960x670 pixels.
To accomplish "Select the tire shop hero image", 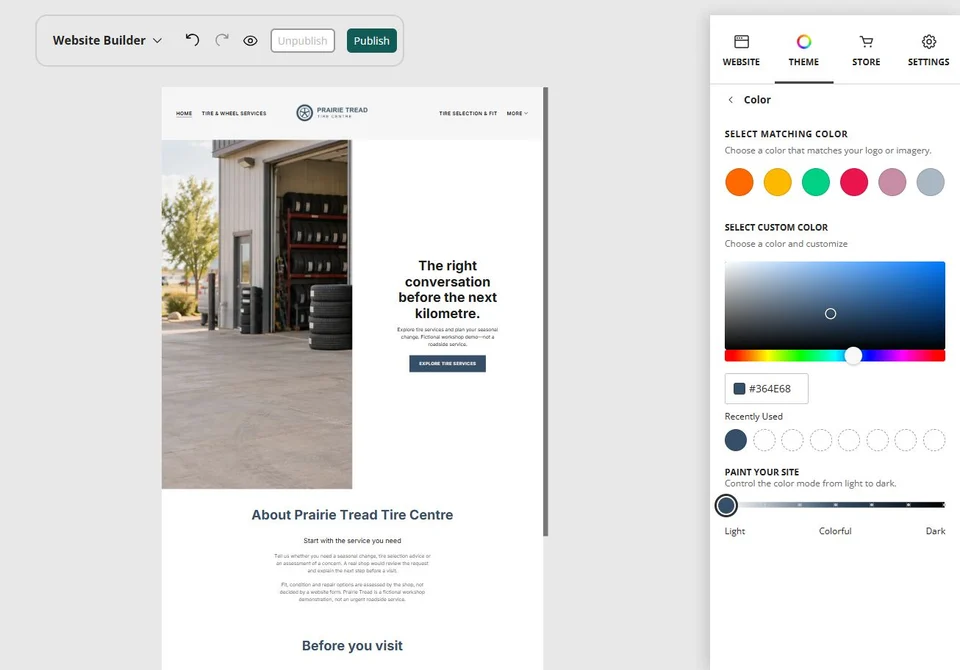I will pos(257,314).
